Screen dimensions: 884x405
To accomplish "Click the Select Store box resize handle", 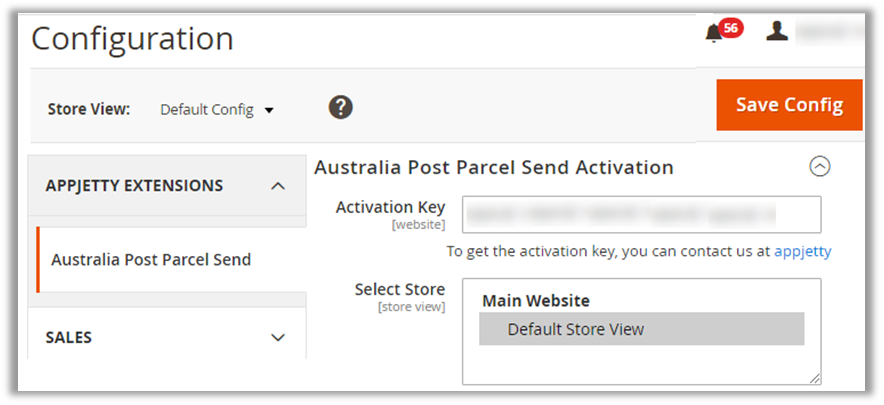I will click(x=815, y=378).
